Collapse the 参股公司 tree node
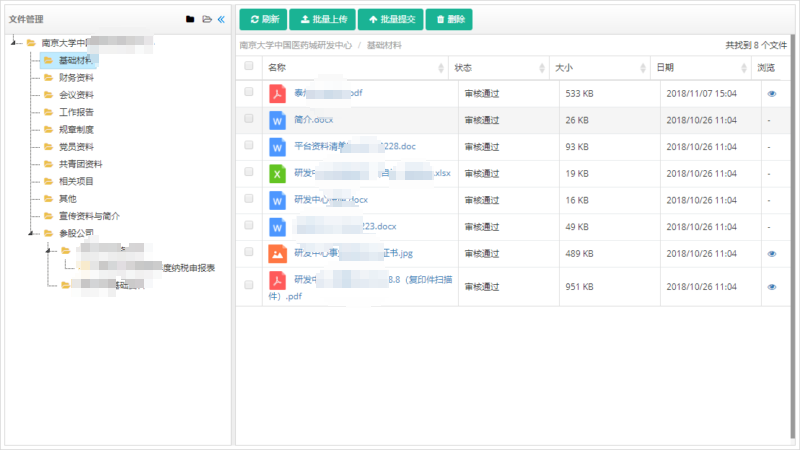 pyautogui.click(x=32, y=233)
